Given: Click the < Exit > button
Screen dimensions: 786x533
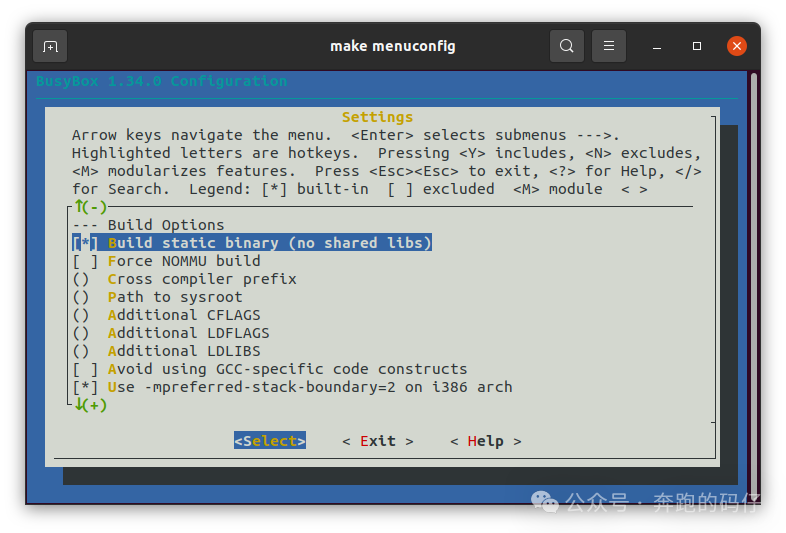Looking at the screenshot, I should click(x=378, y=441).
